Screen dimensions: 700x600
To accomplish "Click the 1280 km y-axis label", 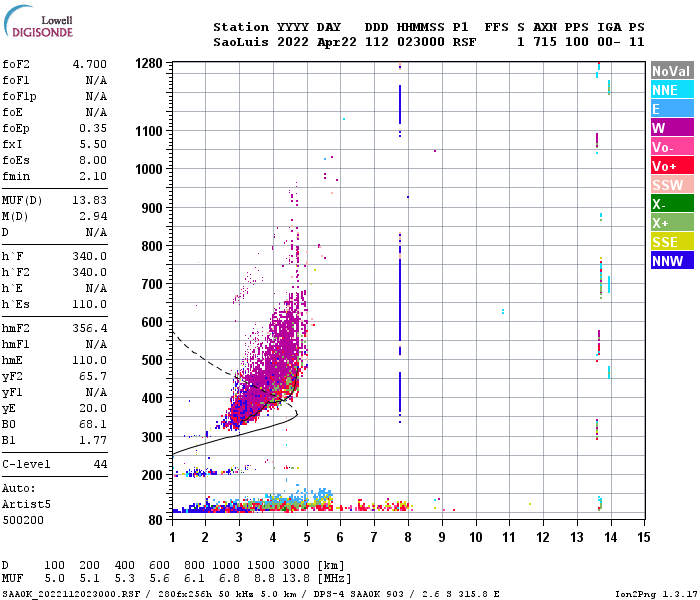I will (x=149, y=63).
